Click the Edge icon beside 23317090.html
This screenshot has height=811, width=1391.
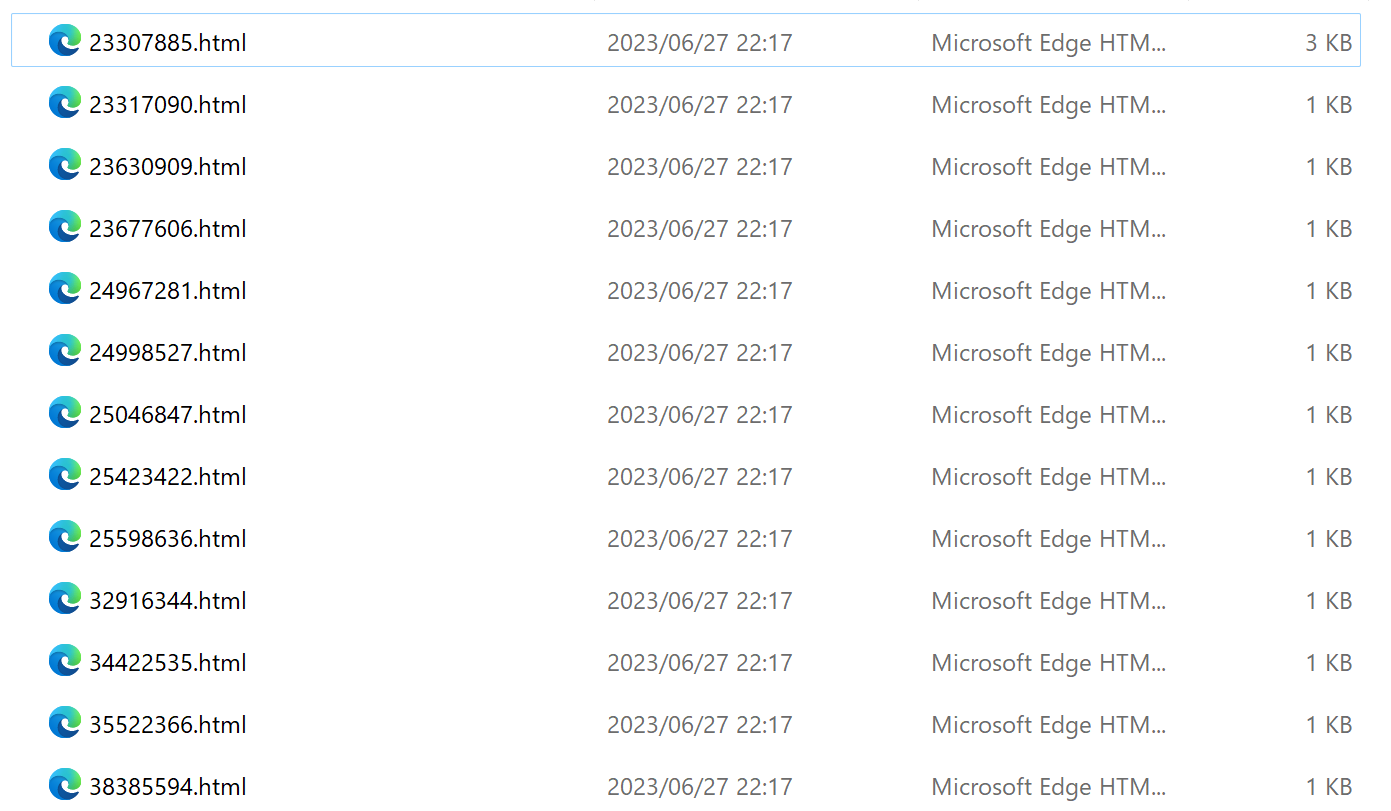click(64, 102)
